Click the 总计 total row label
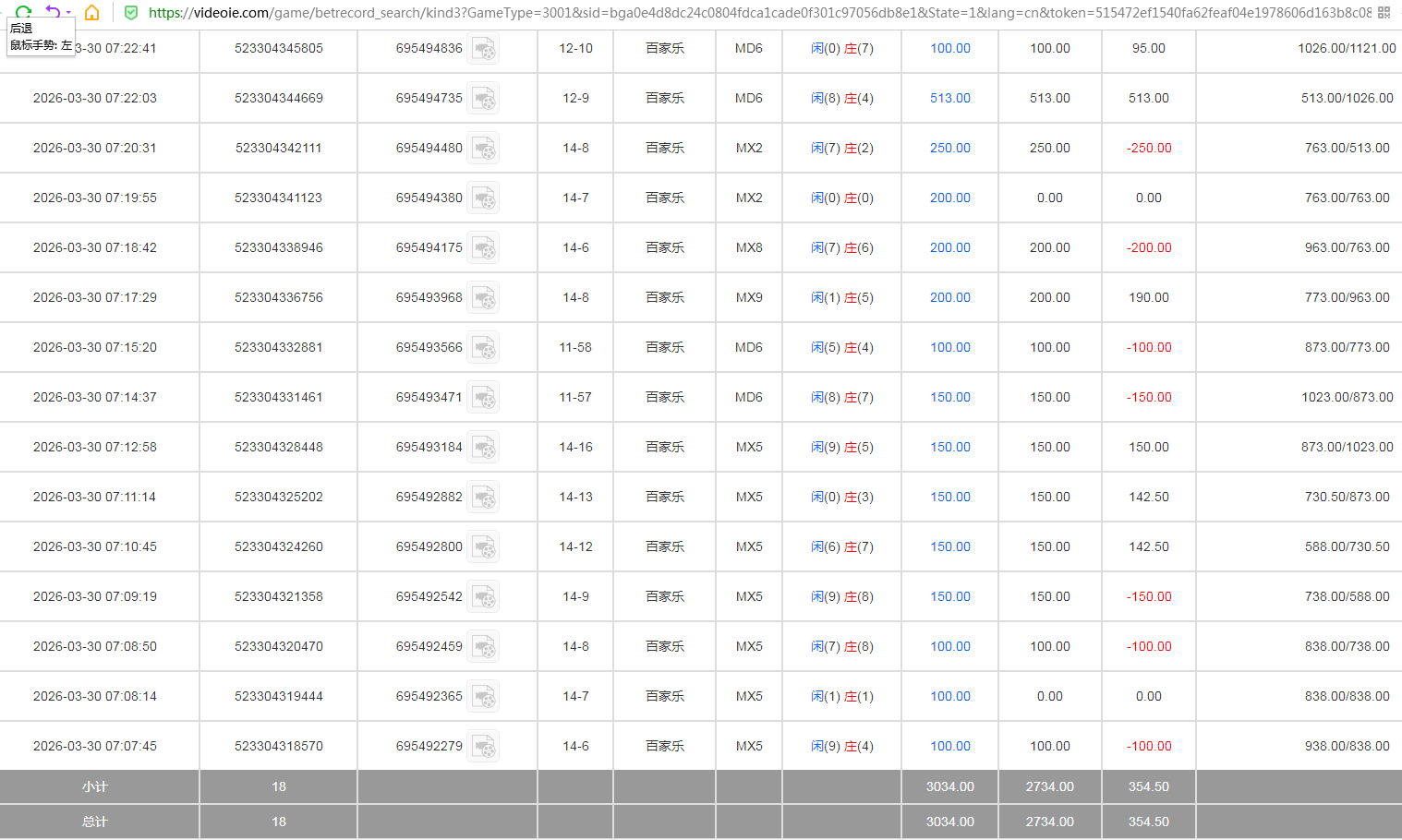Screen dimensions: 1402x840 (x=94, y=822)
